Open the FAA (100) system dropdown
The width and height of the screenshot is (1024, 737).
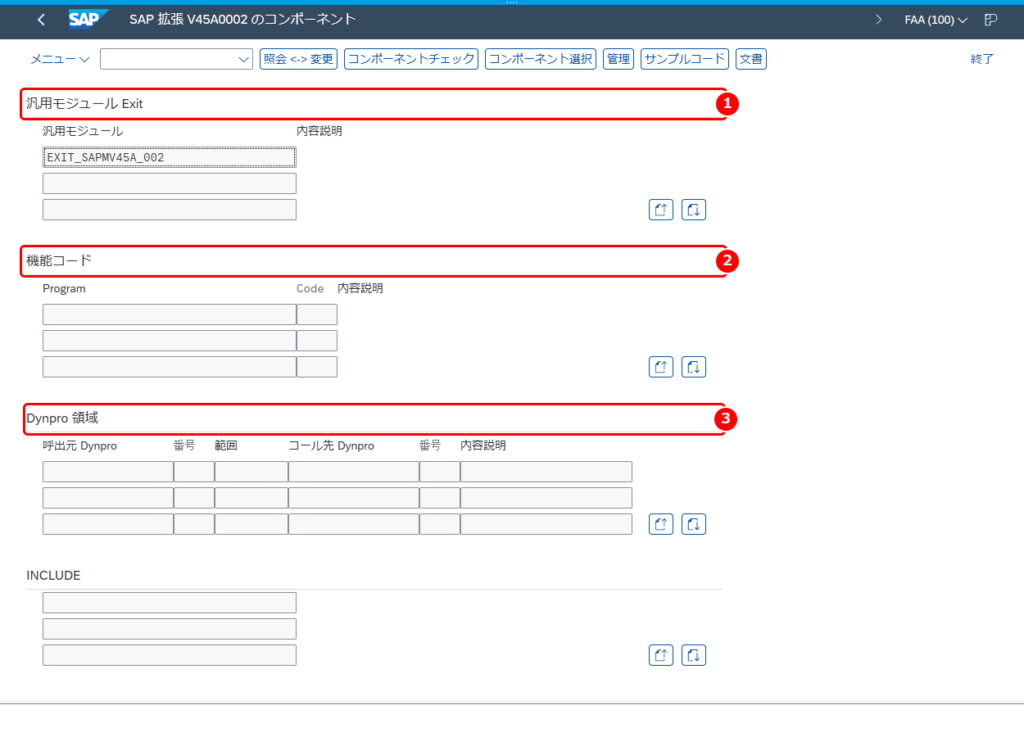tap(935, 20)
